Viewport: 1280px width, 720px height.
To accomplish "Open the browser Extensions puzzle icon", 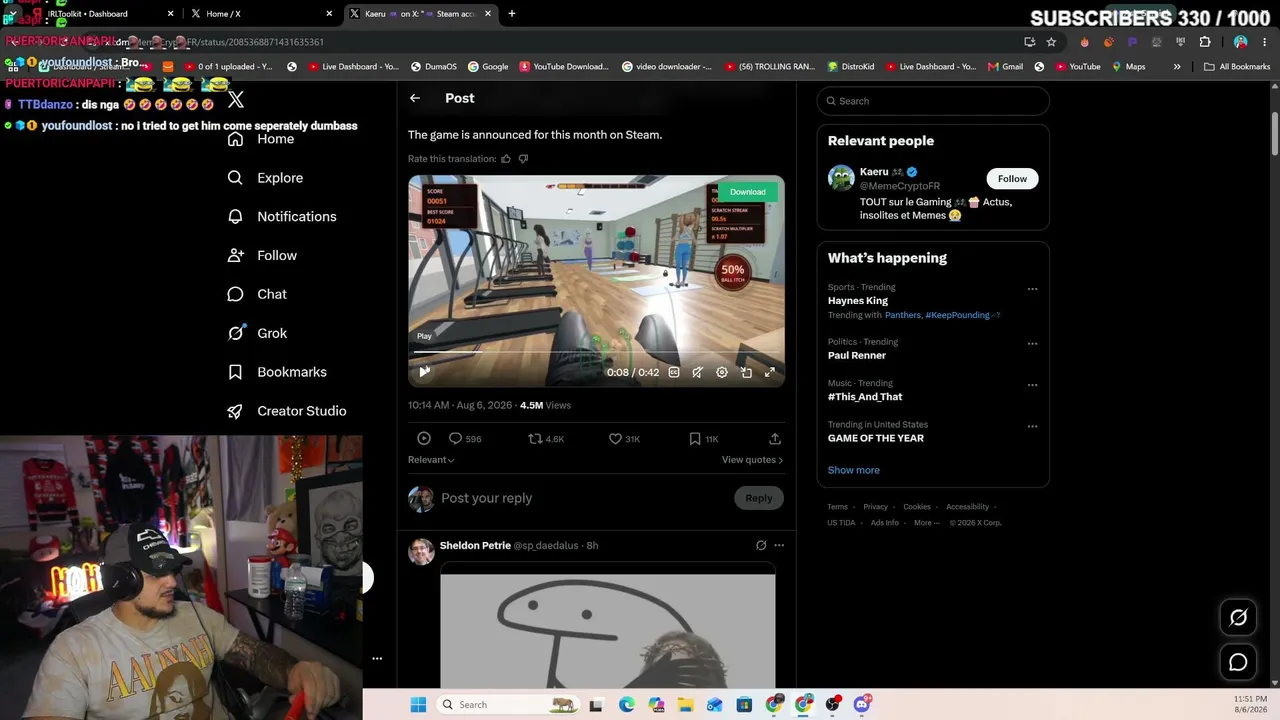I will point(1205,42).
